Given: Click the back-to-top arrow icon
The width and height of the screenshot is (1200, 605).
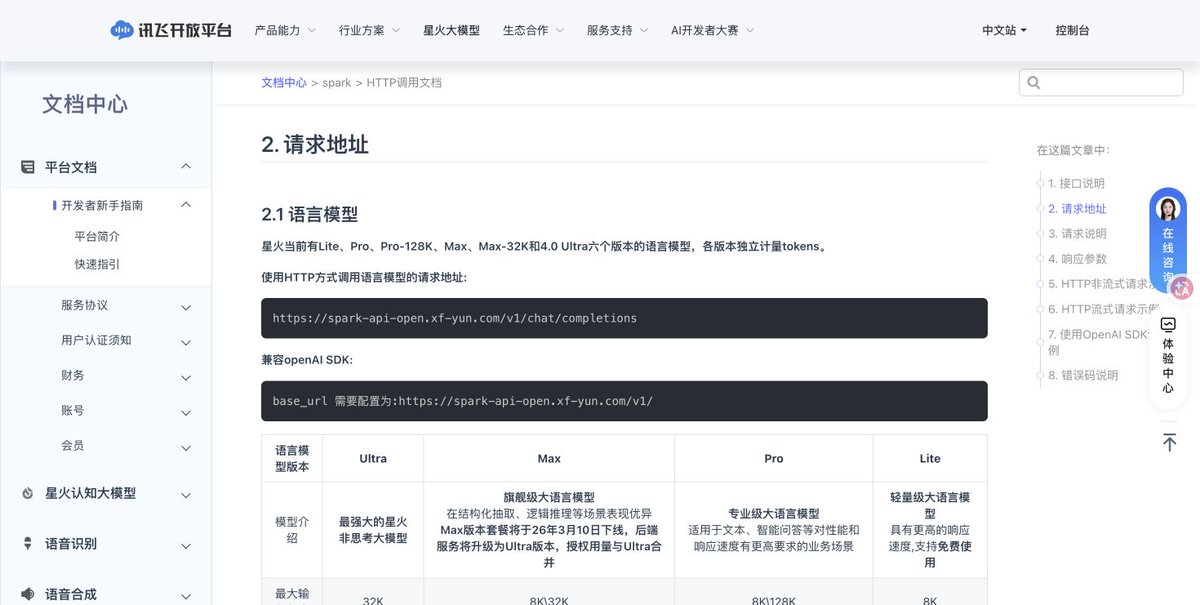Looking at the screenshot, I should (x=1168, y=441).
